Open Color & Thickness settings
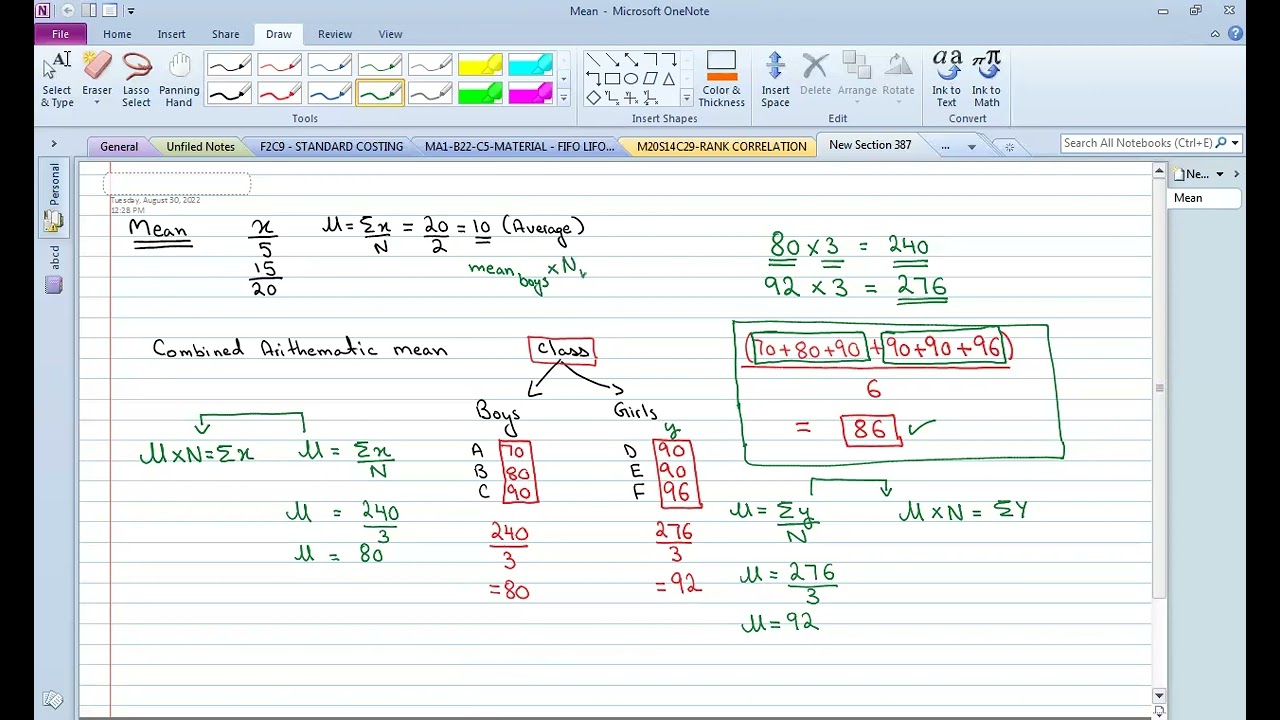Image resolution: width=1280 pixels, height=720 pixels. pos(721,79)
